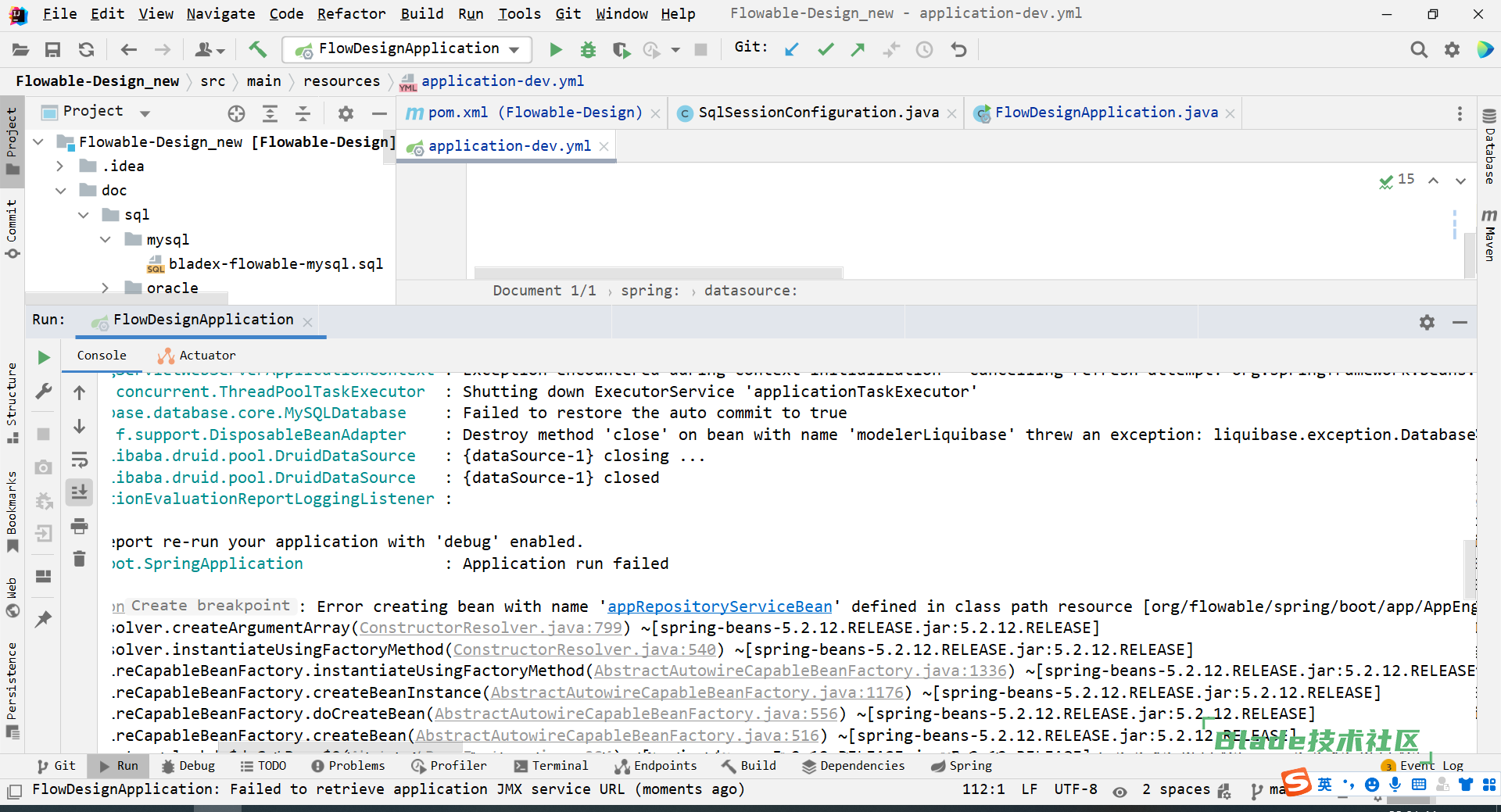Viewport: 1501px width, 812px height.
Task: Navigate back with left arrow
Action: (x=128, y=49)
